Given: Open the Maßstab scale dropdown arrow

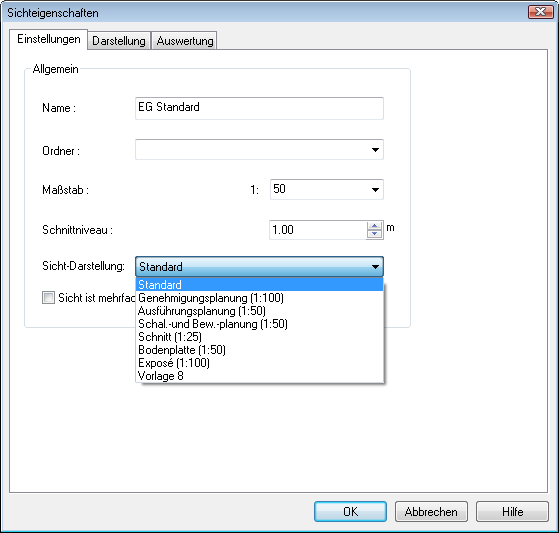Looking at the screenshot, I should (x=375, y=189).
